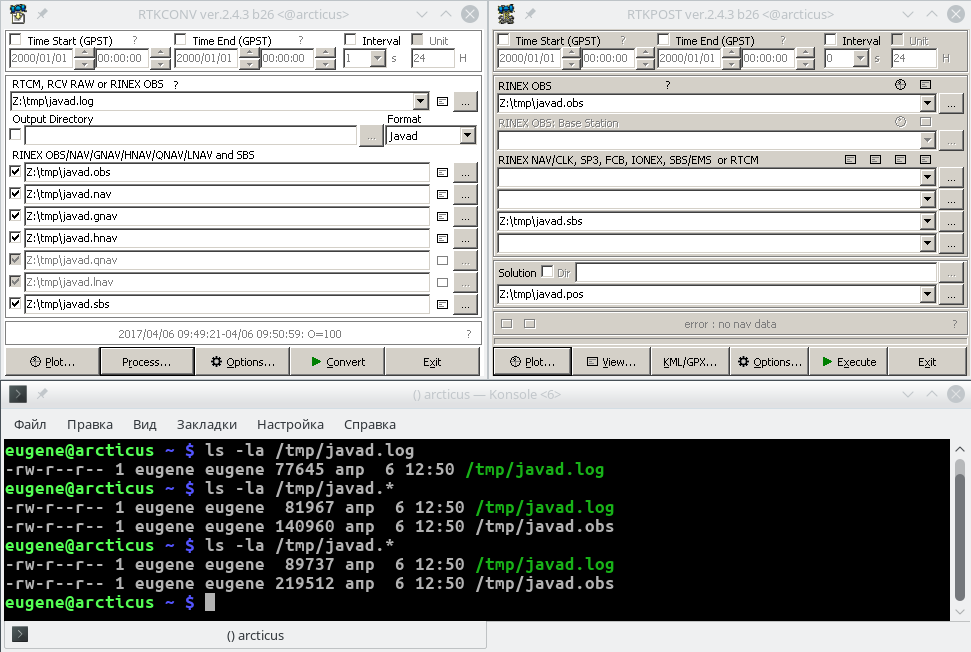The width and height of the screenshot is (971, 652).
Task: Open the Закладки menu in Konsole
Action: tap(206, 424)
